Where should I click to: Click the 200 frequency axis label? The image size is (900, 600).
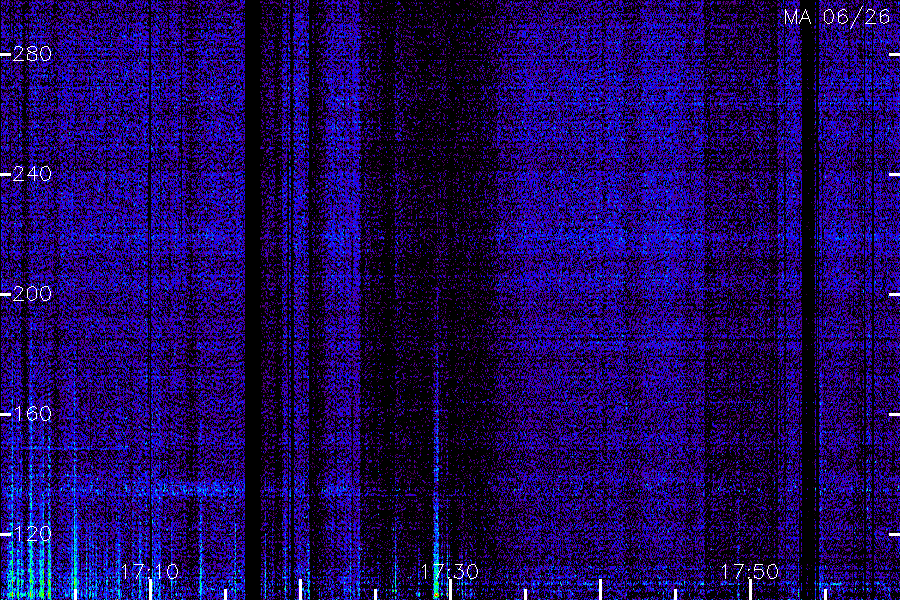tap(32, 294)
